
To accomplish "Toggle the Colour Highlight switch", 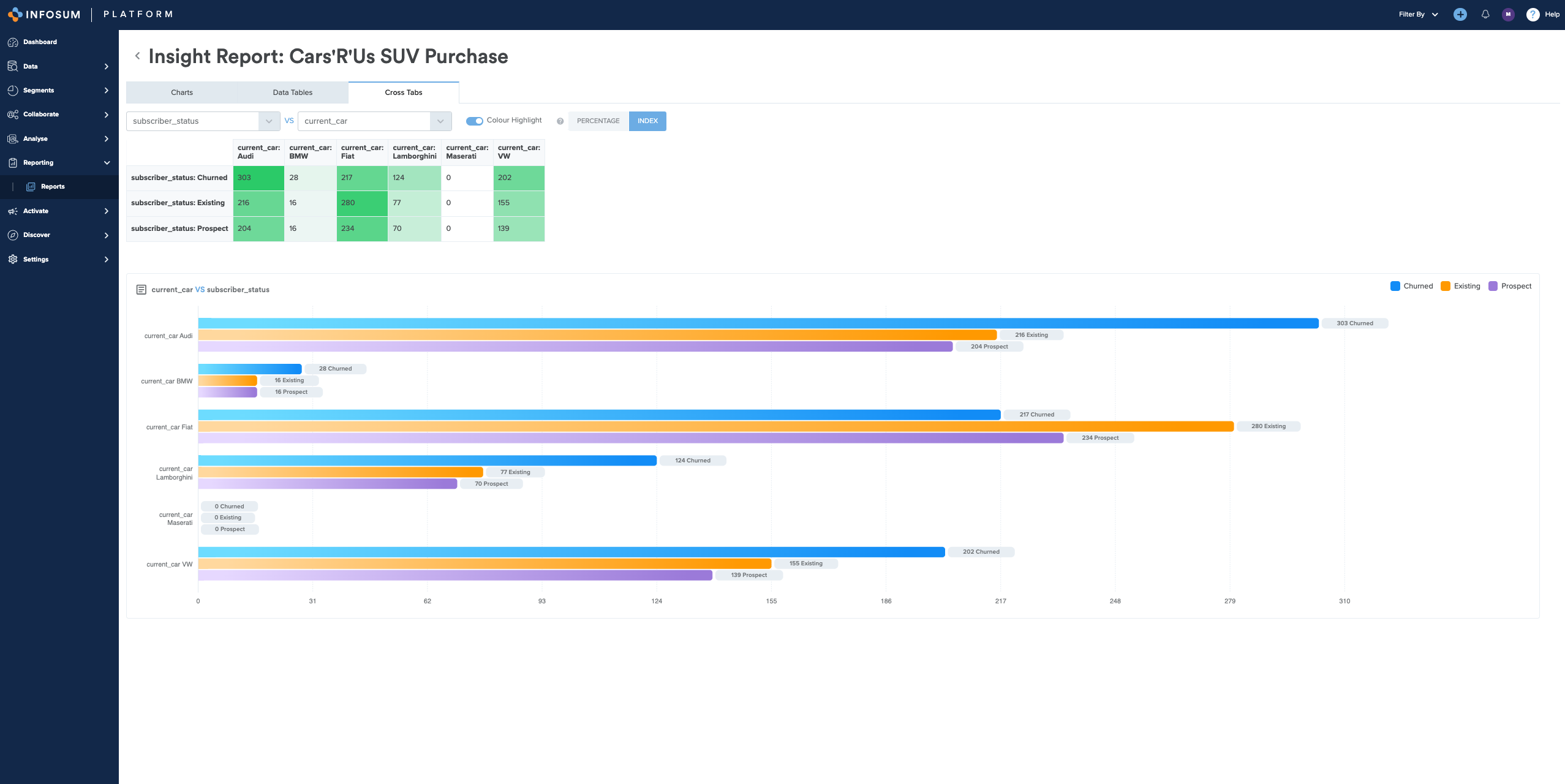I will (474, 121).
